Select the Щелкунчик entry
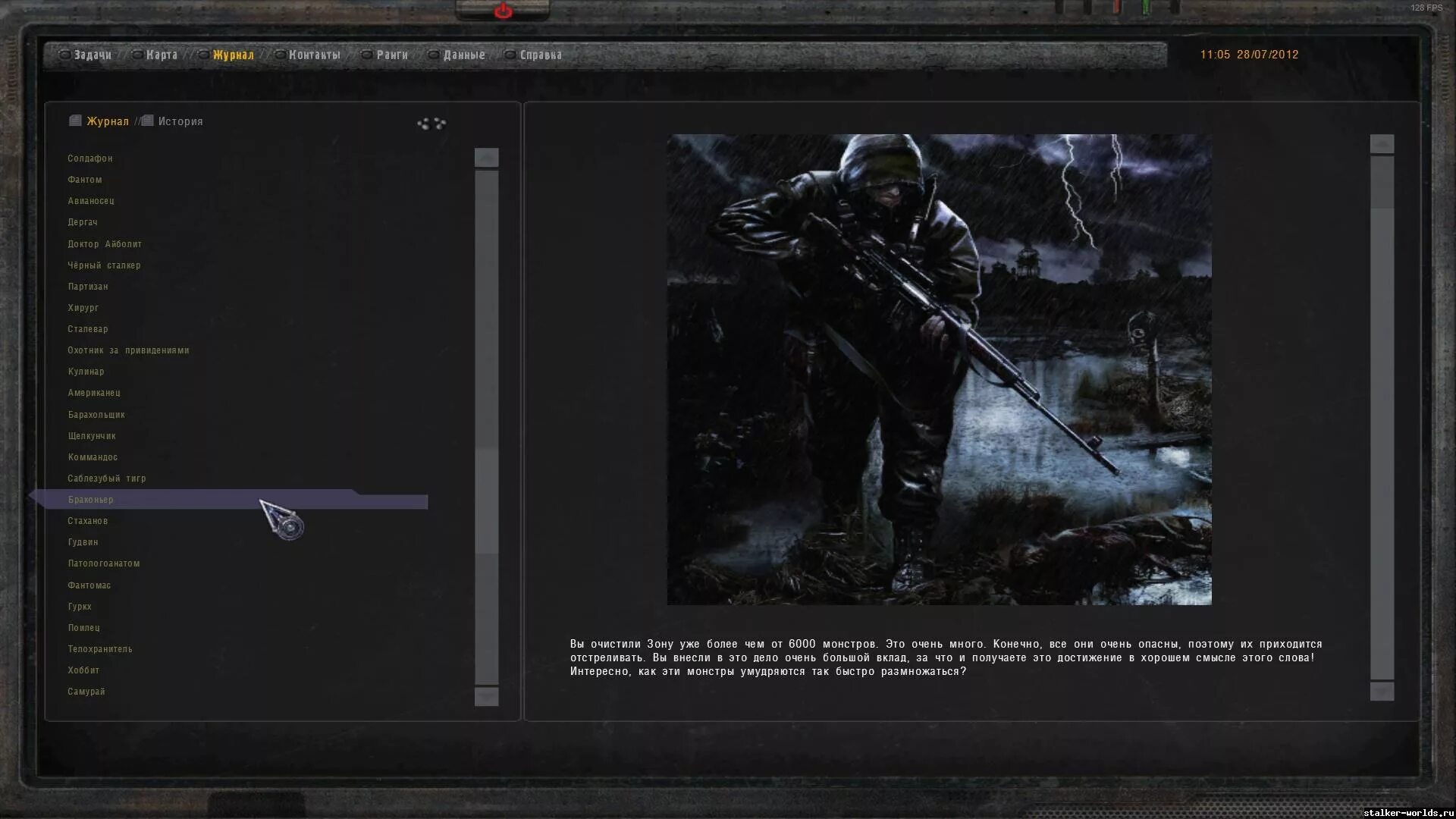 (x=92, y=436)
